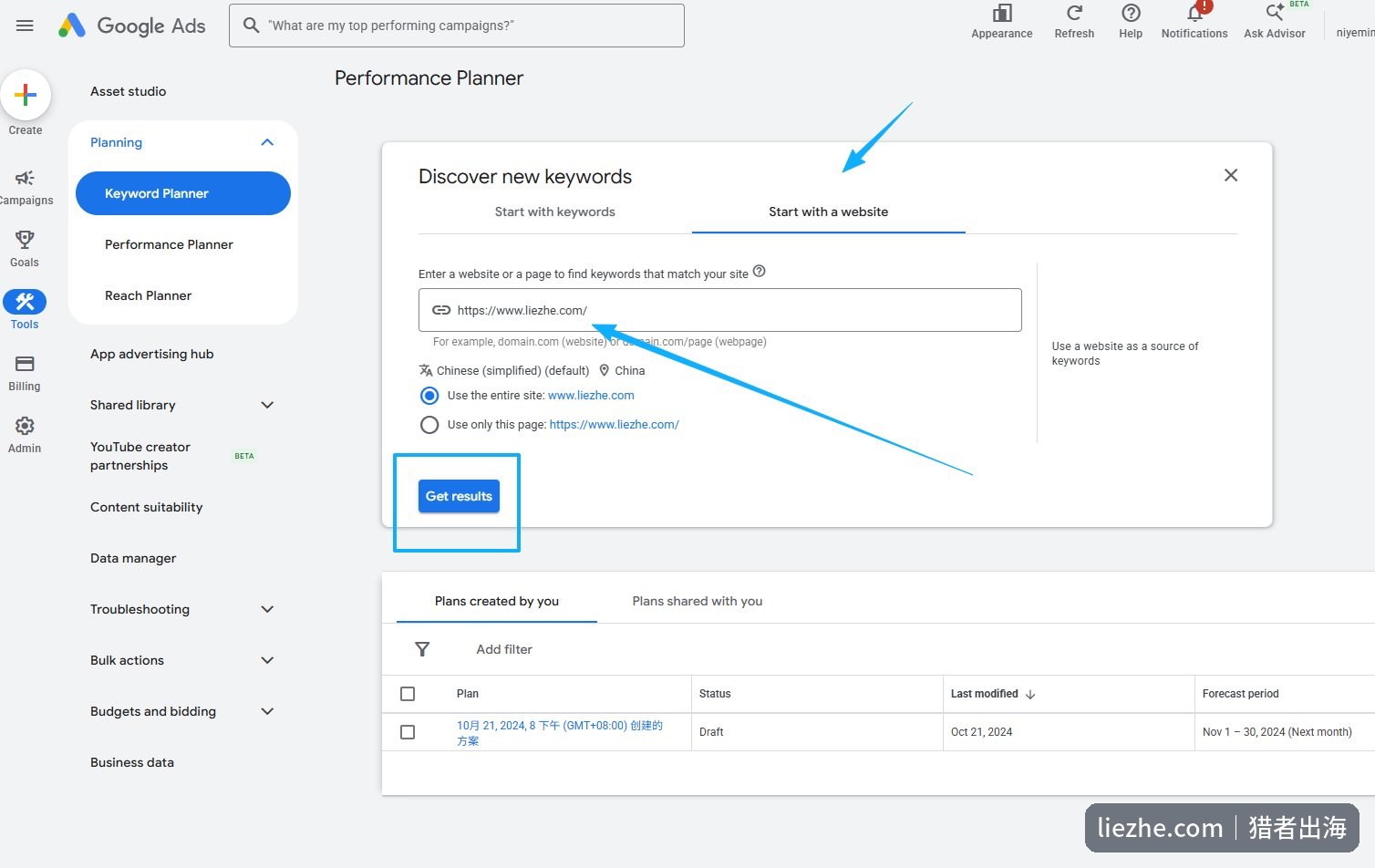Click the top search campaigns box
Viewport: 1375px width, 868px height.
[x=457, y=26]
